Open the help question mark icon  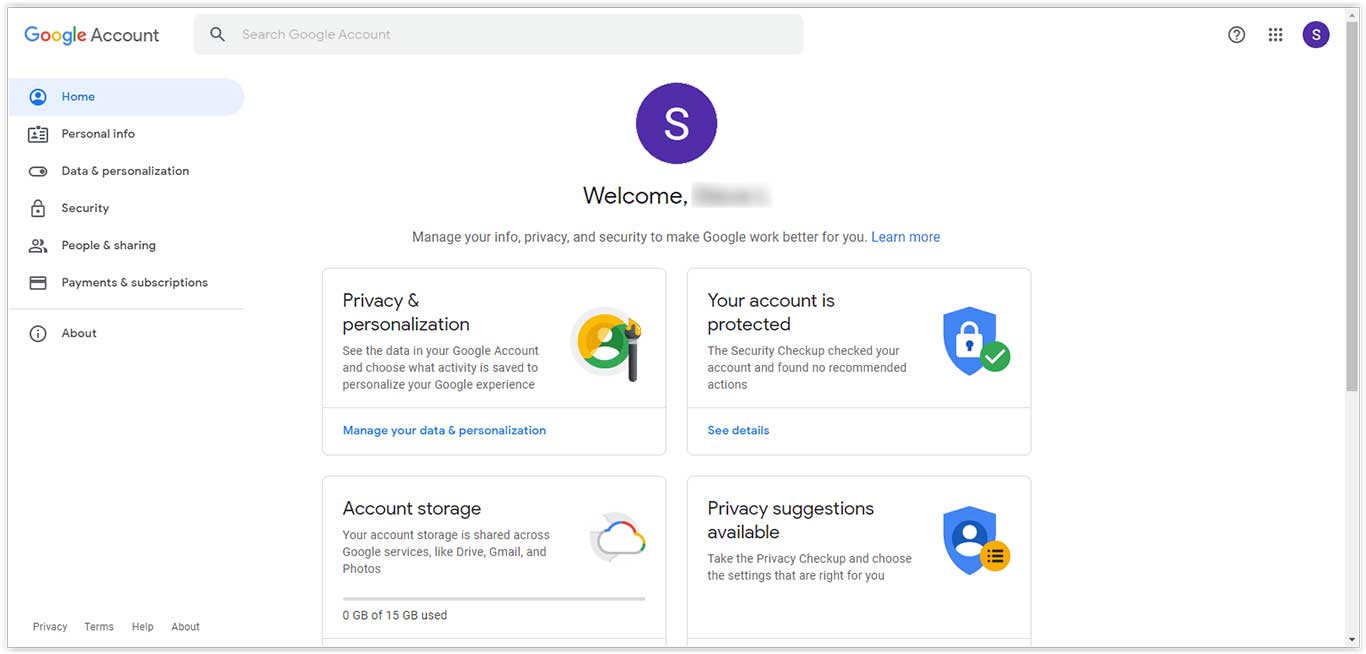(1237, 35)
